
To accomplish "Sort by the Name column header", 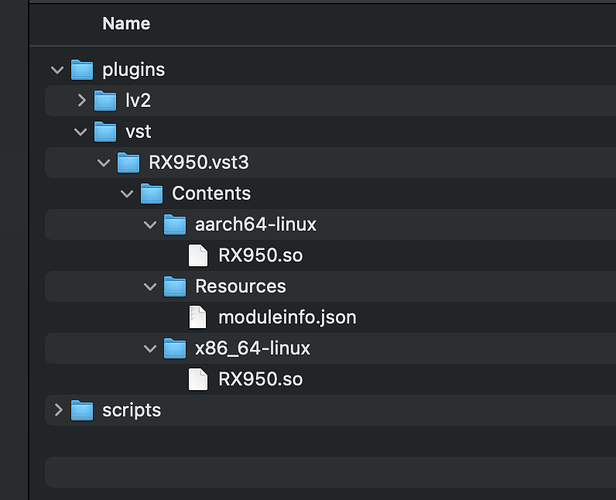I will click(126, 23).
